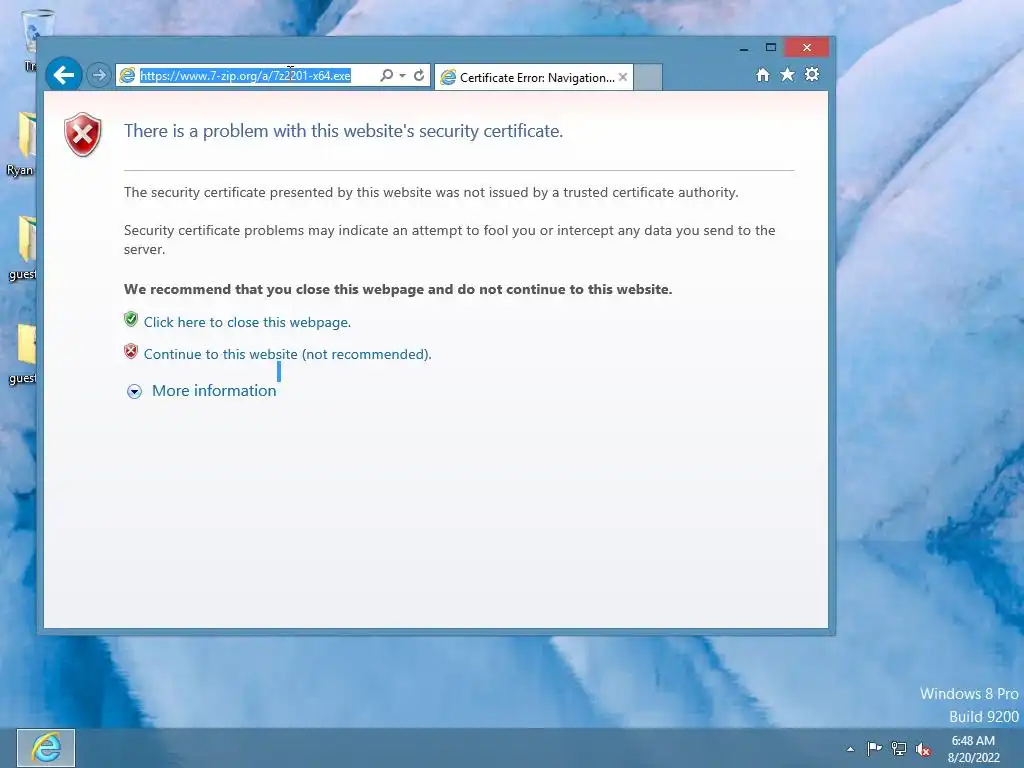Click the bold "We recommend that you close" text
This screenshot has width=1024, height=768.
(398, 289)
